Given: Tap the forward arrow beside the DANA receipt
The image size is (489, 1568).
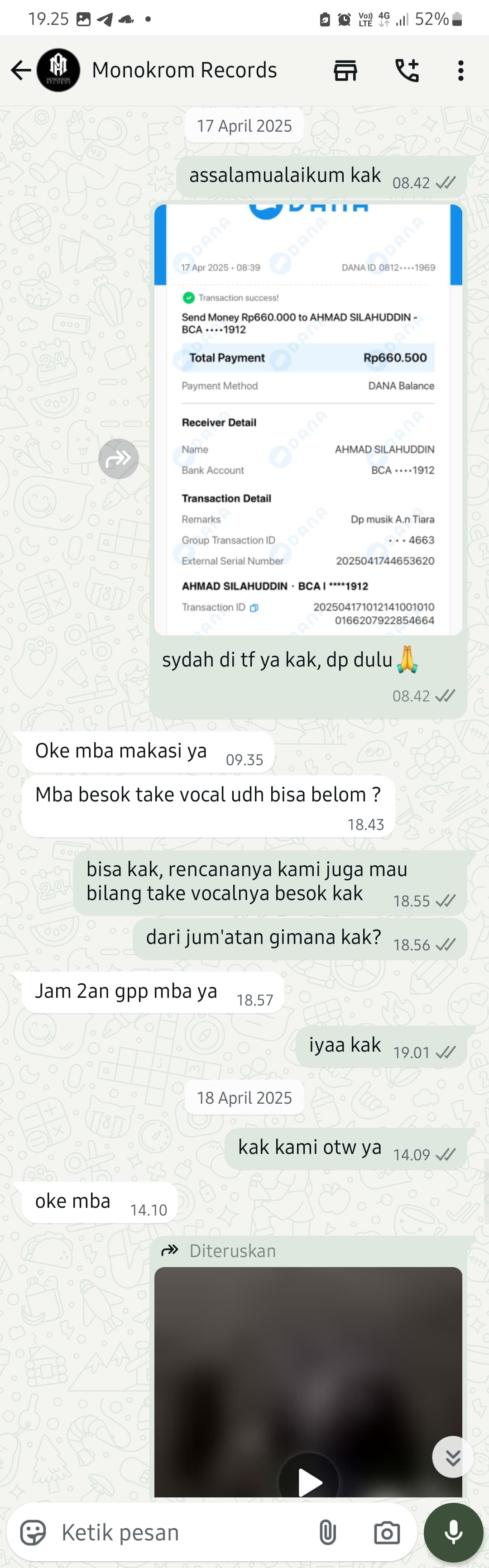Looking at the screenshot, I should (118, 458).
